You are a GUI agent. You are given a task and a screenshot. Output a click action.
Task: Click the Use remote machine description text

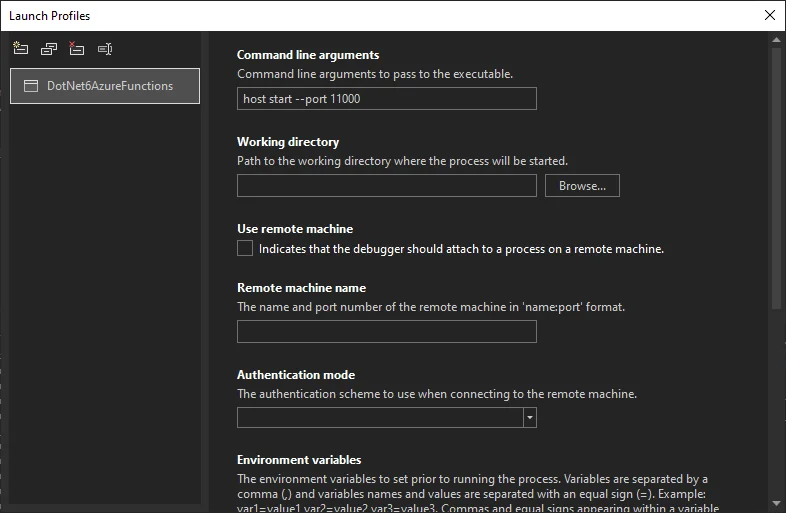coord(461,249)
